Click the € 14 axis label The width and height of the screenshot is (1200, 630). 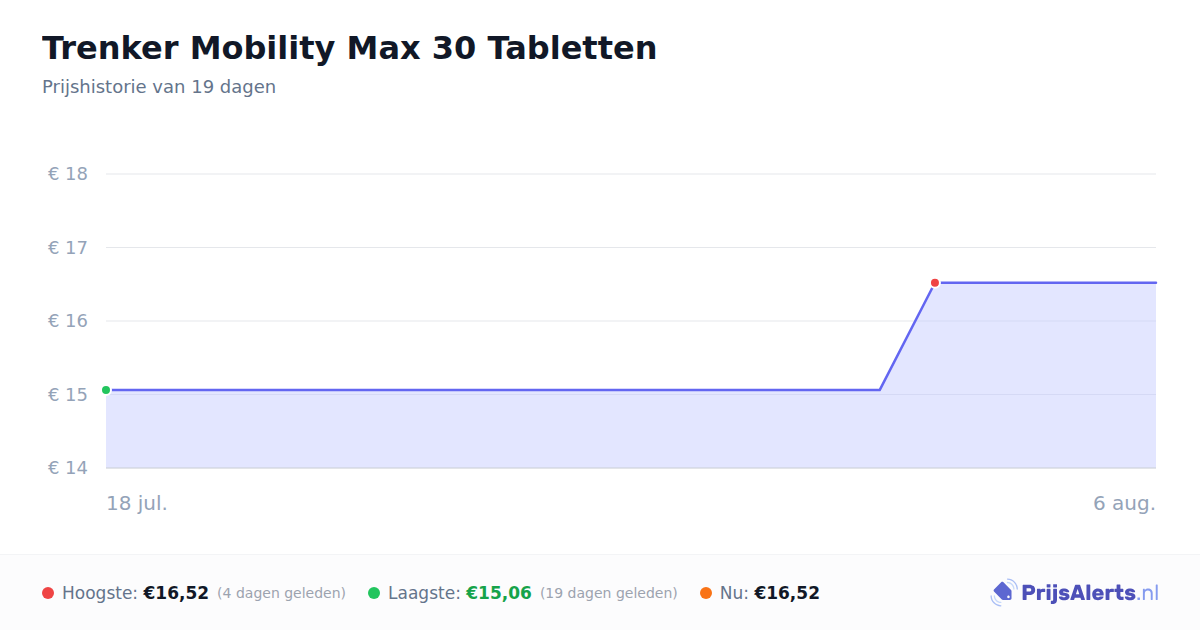(x=68, y=468)
